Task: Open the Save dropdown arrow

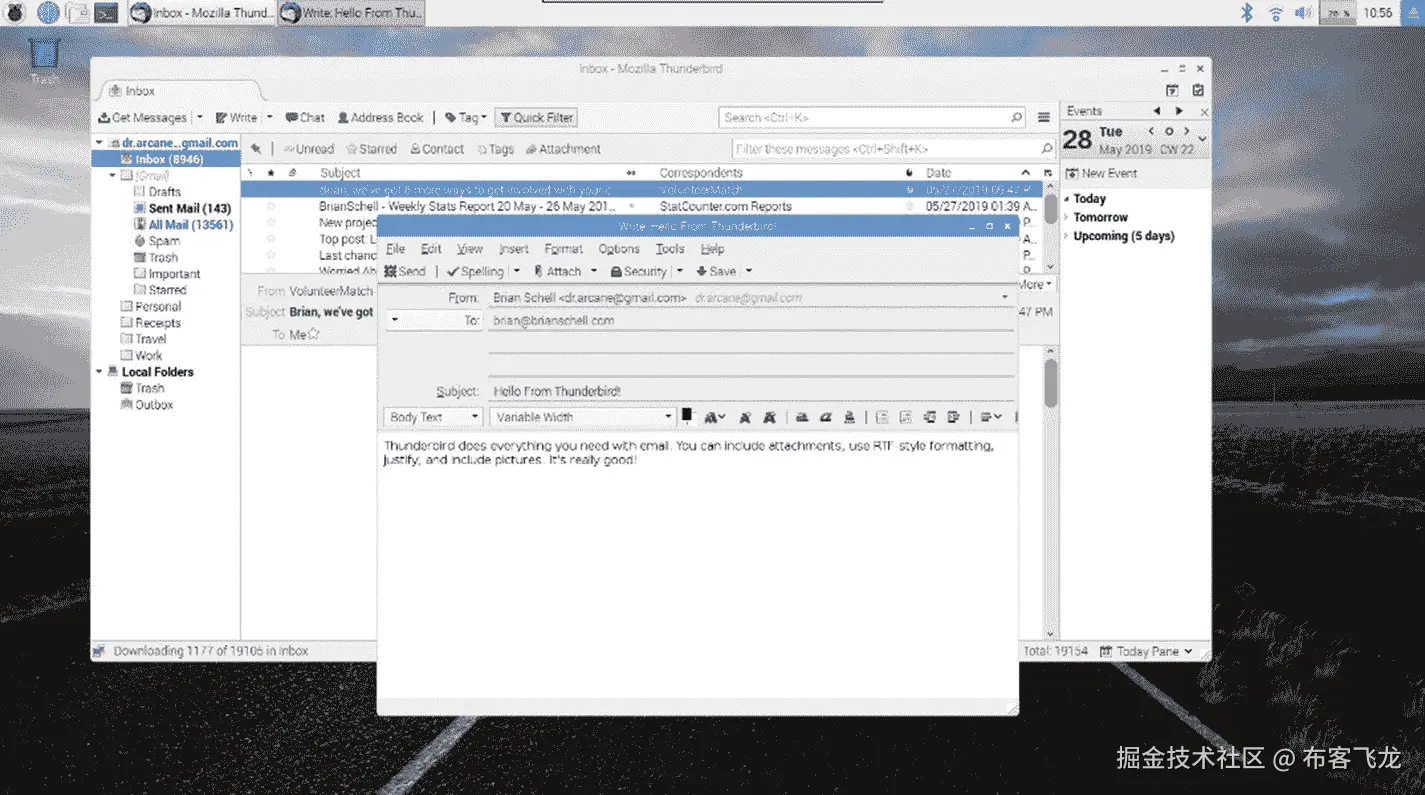Action: [749, 271]
